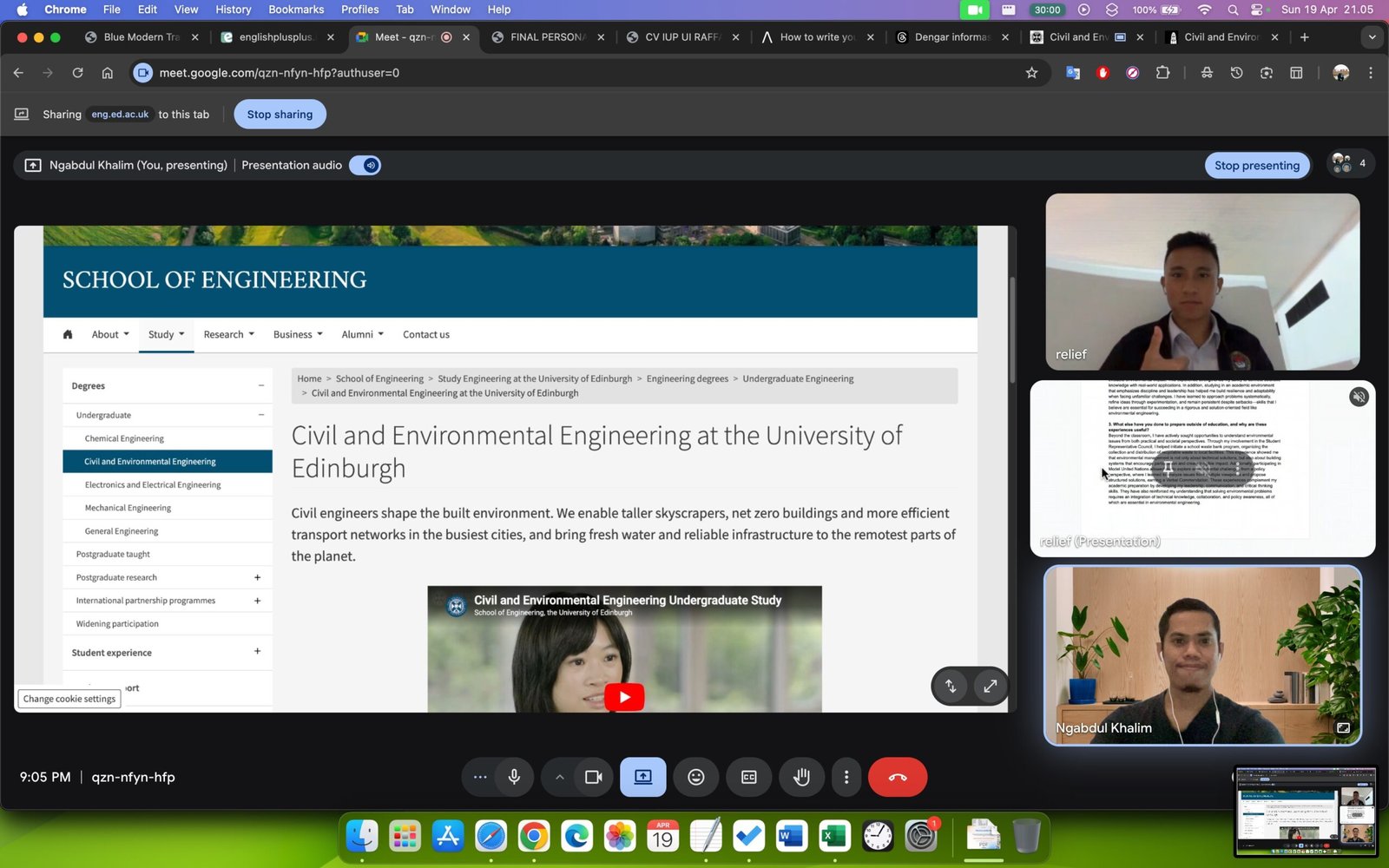Mute the microphone in the Meet call
The height and width of the screenshot is (868, 1389).
coord(514,777)
